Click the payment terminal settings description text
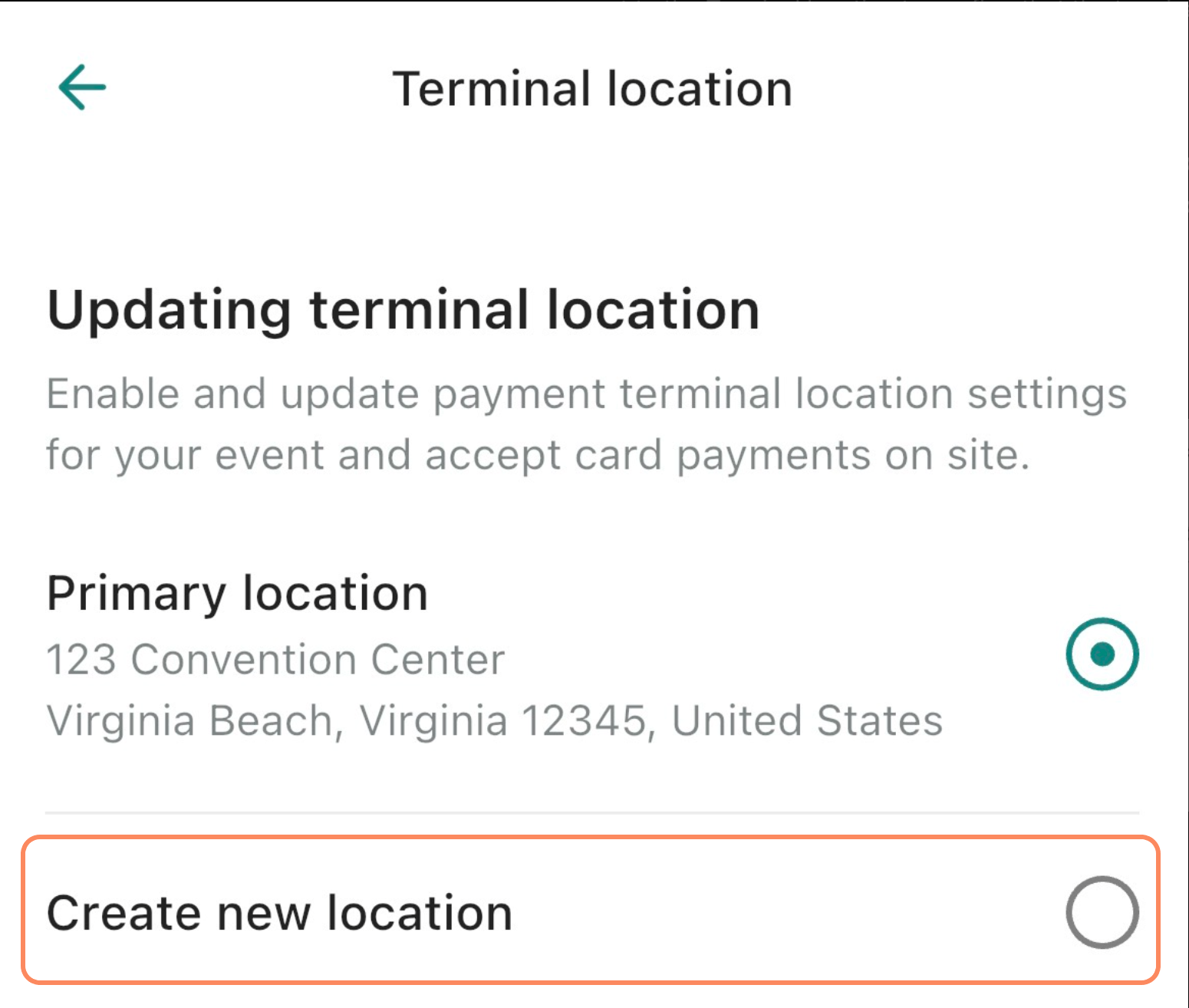 [x=586, y=424]
